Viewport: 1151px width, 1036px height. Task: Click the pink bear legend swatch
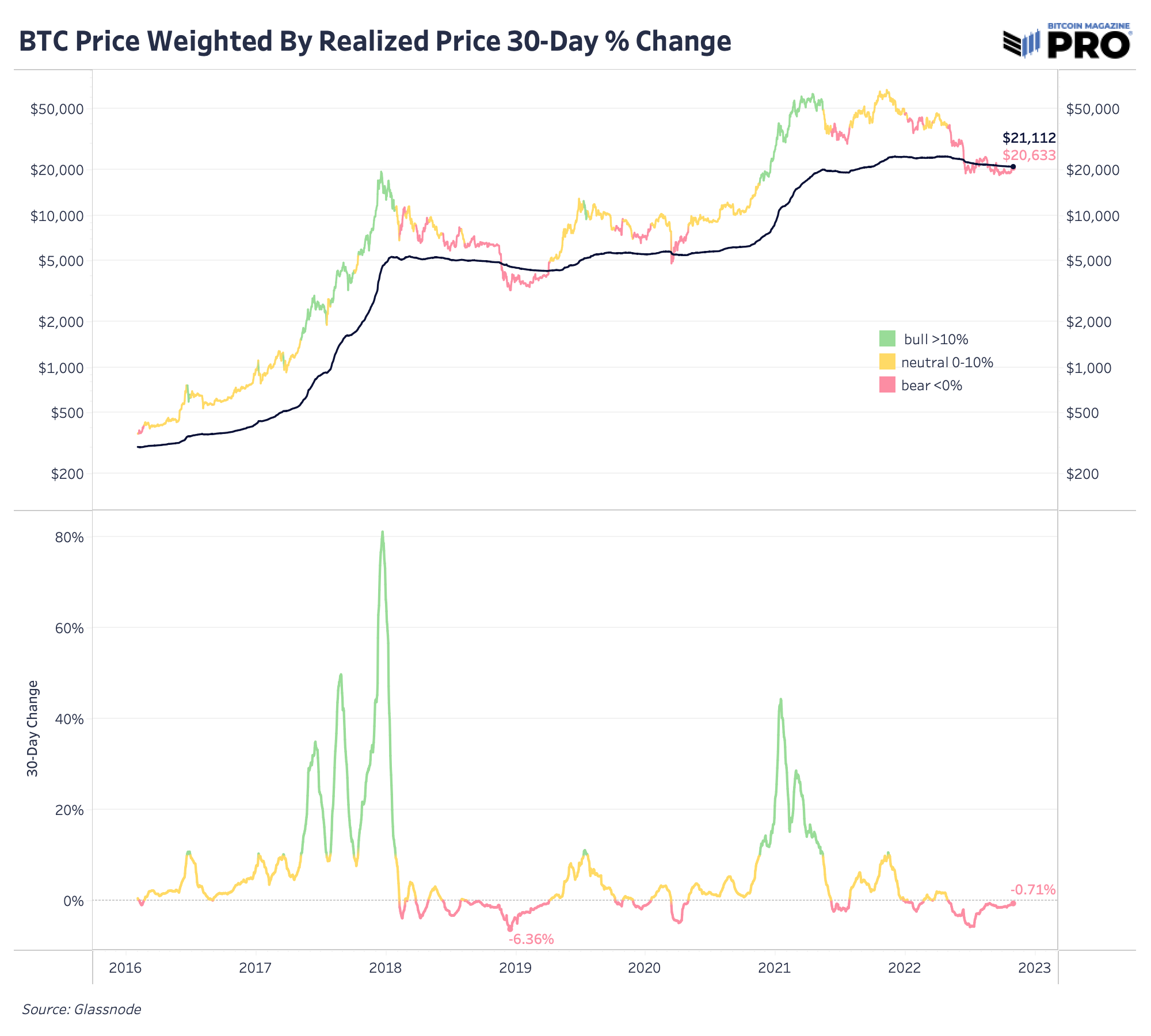click(x=887, y=385)
